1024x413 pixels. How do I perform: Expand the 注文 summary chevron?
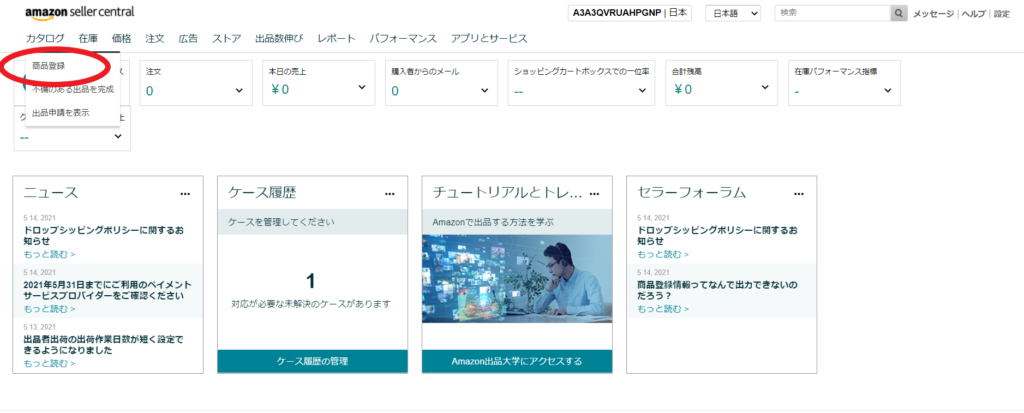coord(239,90)
